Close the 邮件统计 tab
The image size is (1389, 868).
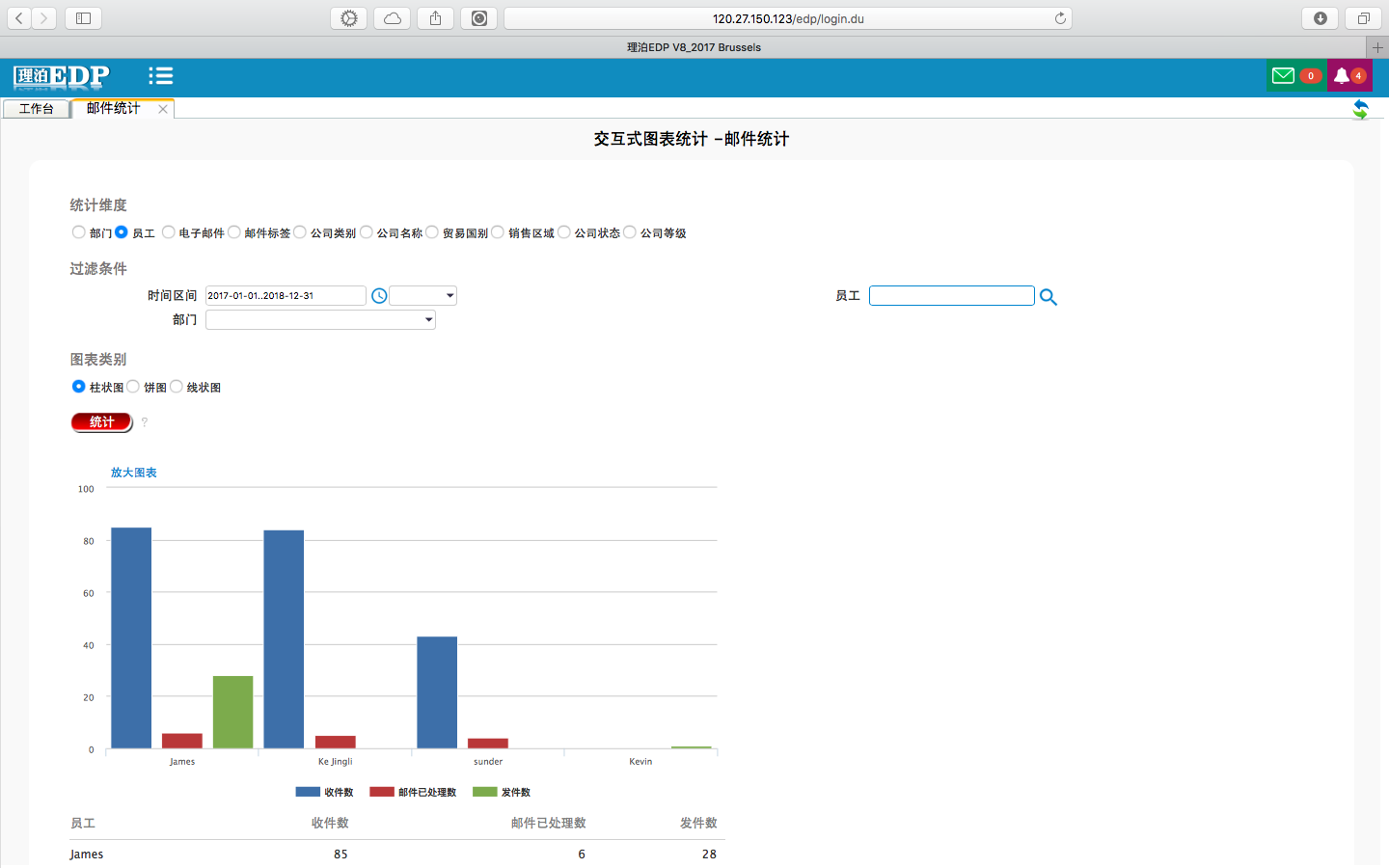[x=163, y=109]
